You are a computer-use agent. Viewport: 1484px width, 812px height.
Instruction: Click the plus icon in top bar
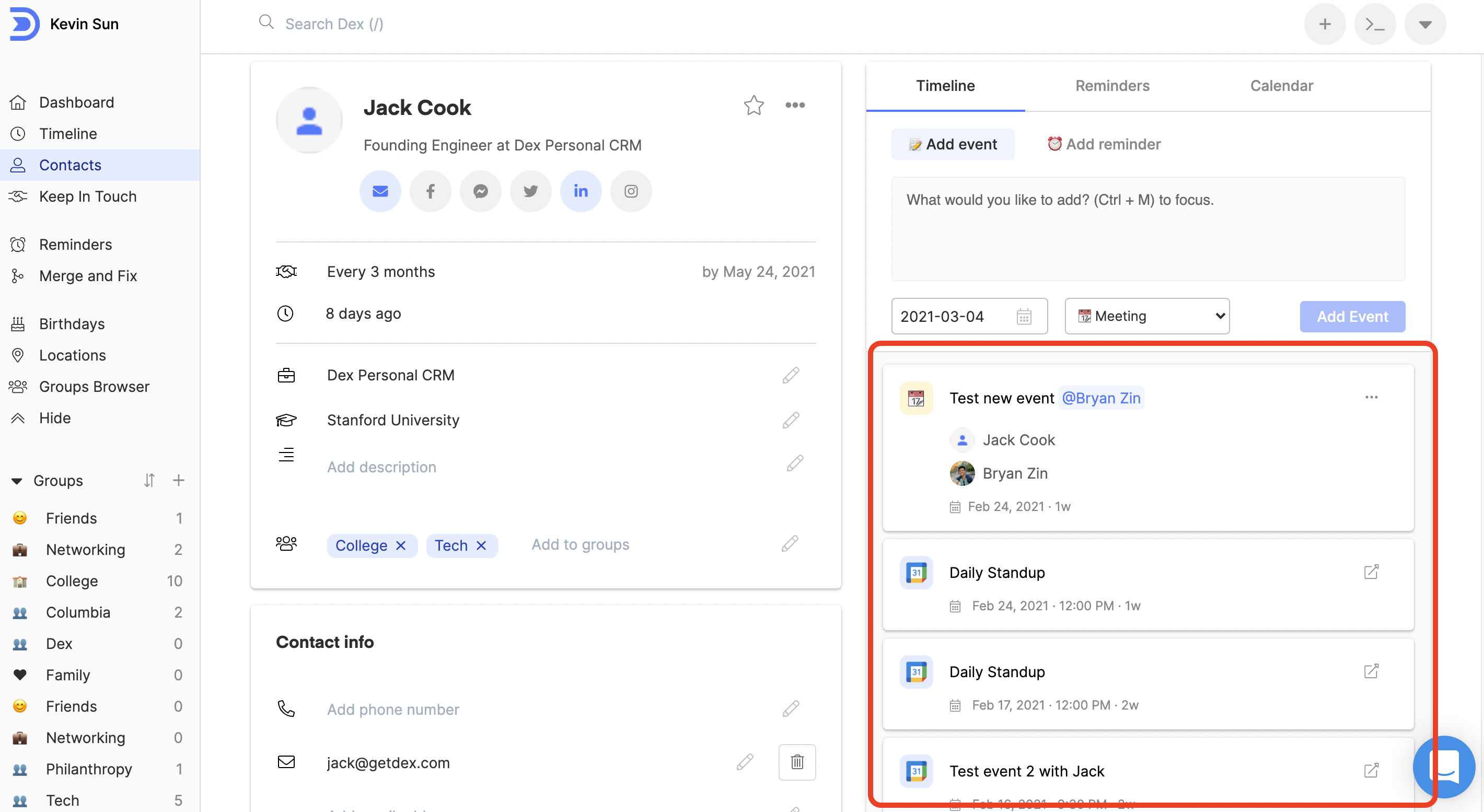click(1325, 24)
